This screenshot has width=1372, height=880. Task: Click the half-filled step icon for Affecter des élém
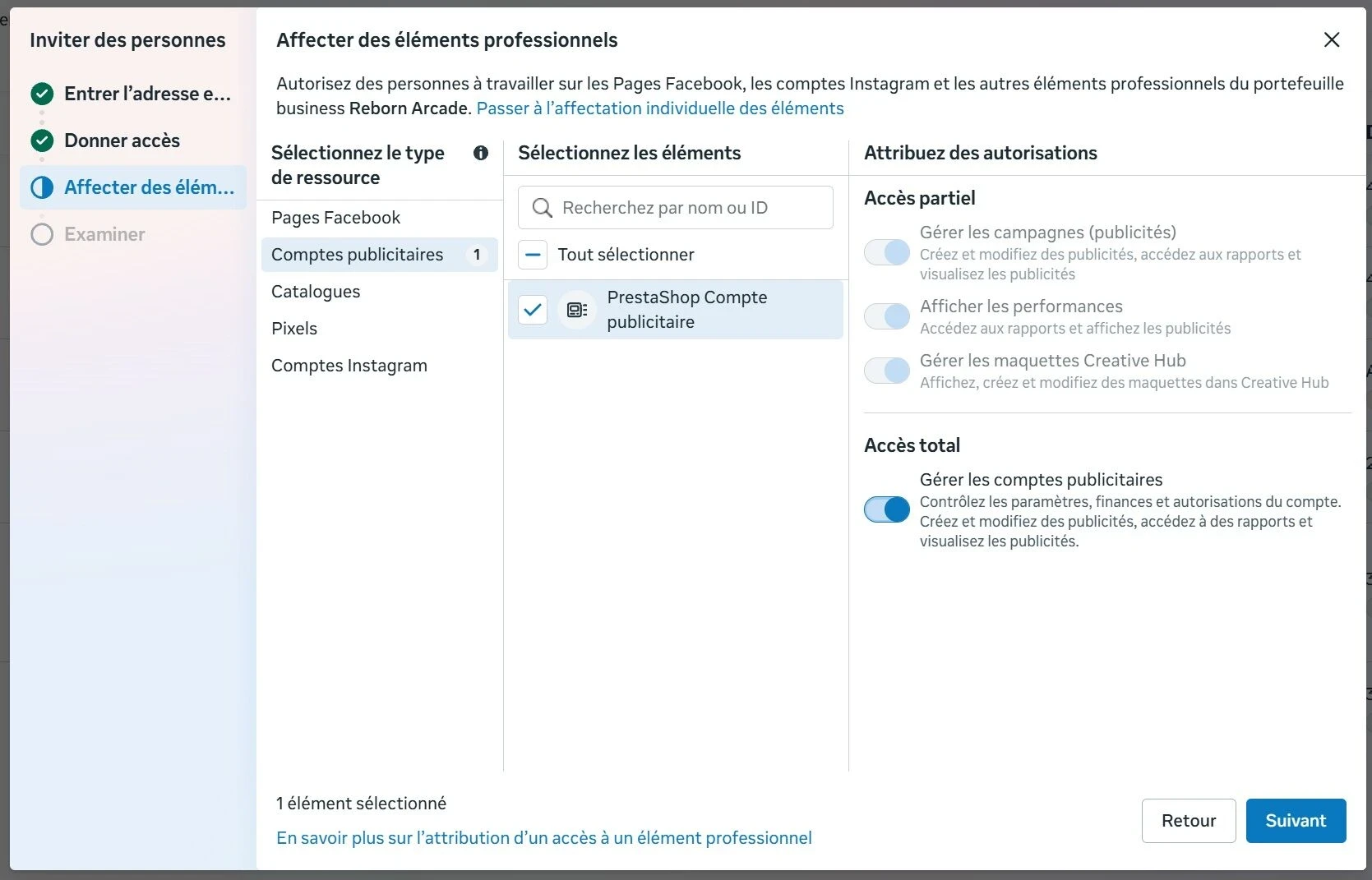pos(42,187)
